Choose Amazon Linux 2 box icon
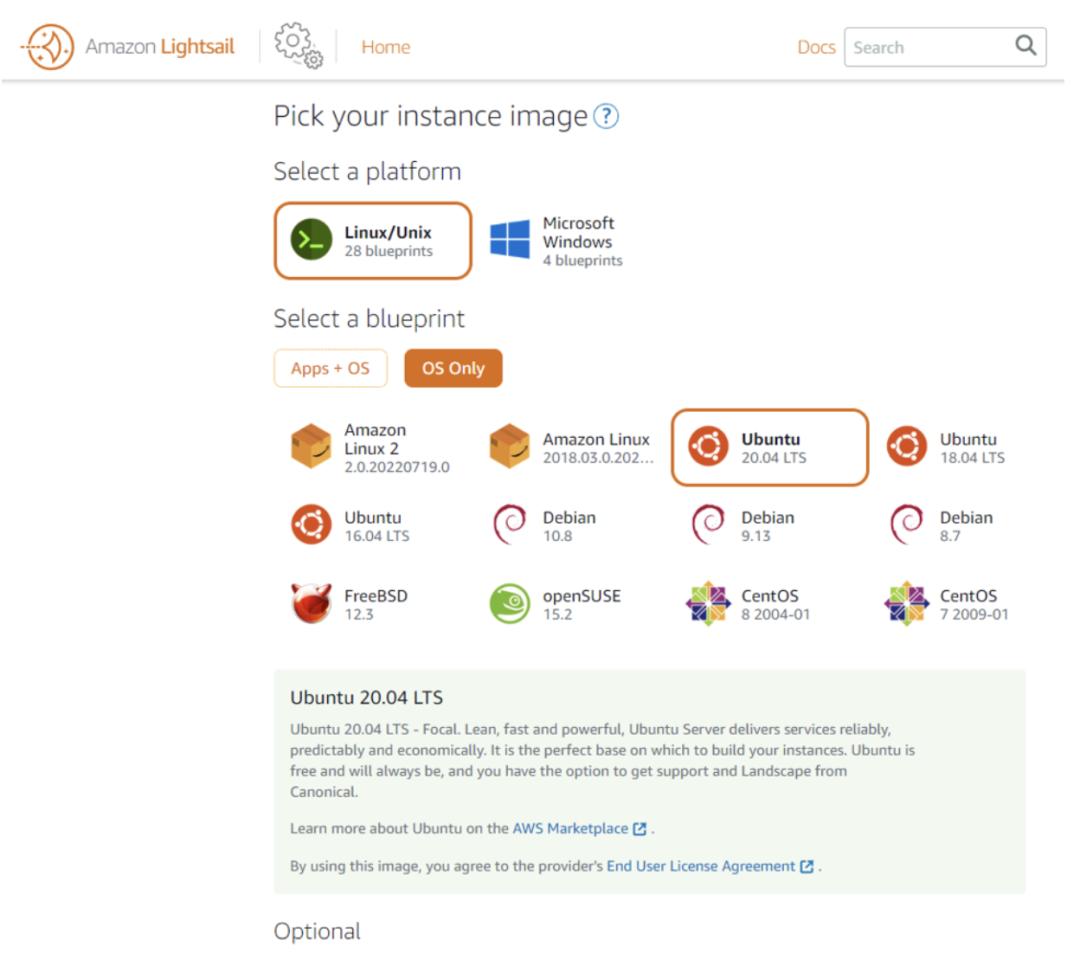The image size is (1080, 959). point(311,446)
